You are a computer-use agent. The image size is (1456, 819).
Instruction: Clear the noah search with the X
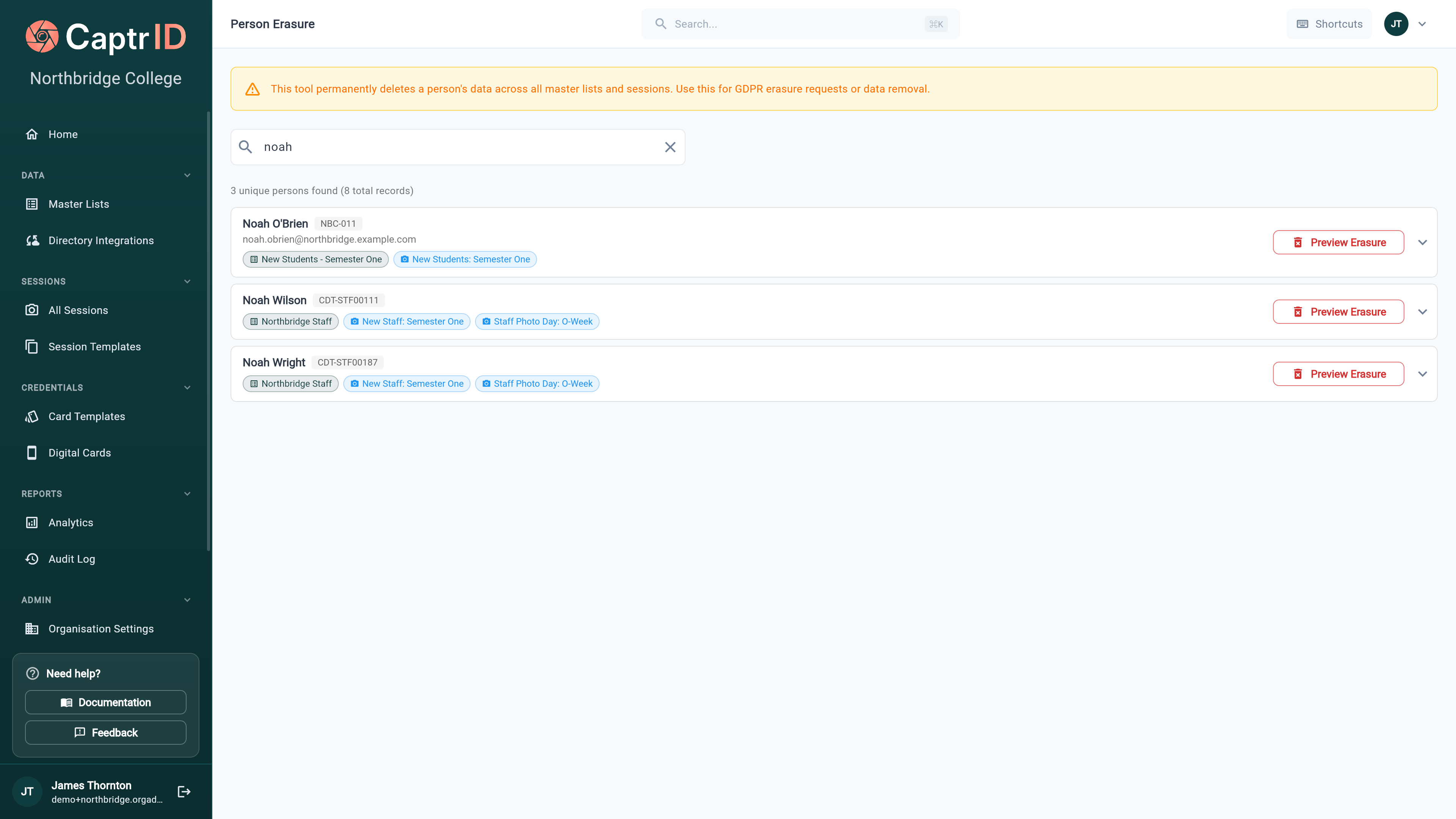pyautogui.click(x=670, y=147)
